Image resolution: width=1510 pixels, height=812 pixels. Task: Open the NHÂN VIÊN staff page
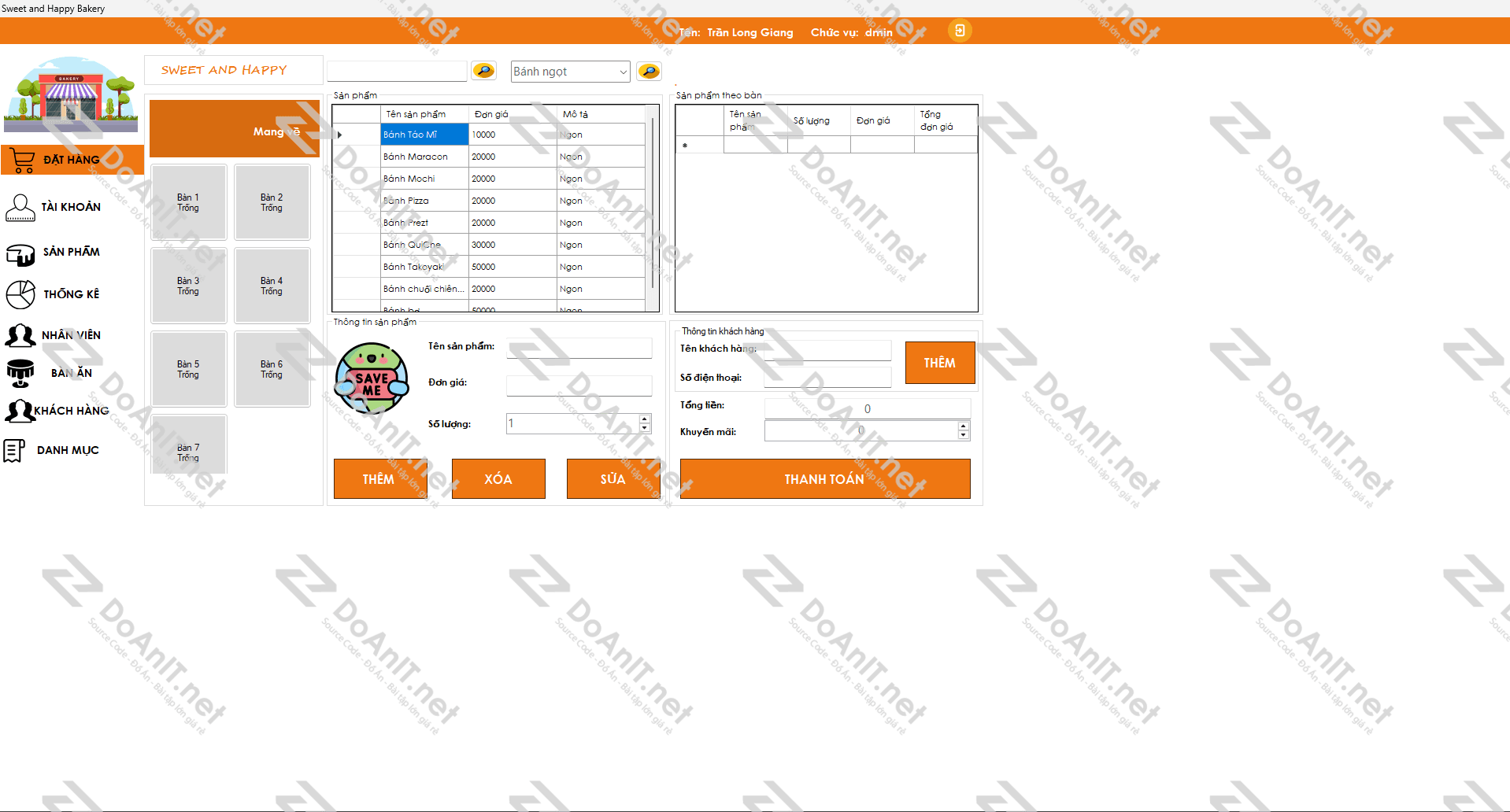click(x=71, y=335)
